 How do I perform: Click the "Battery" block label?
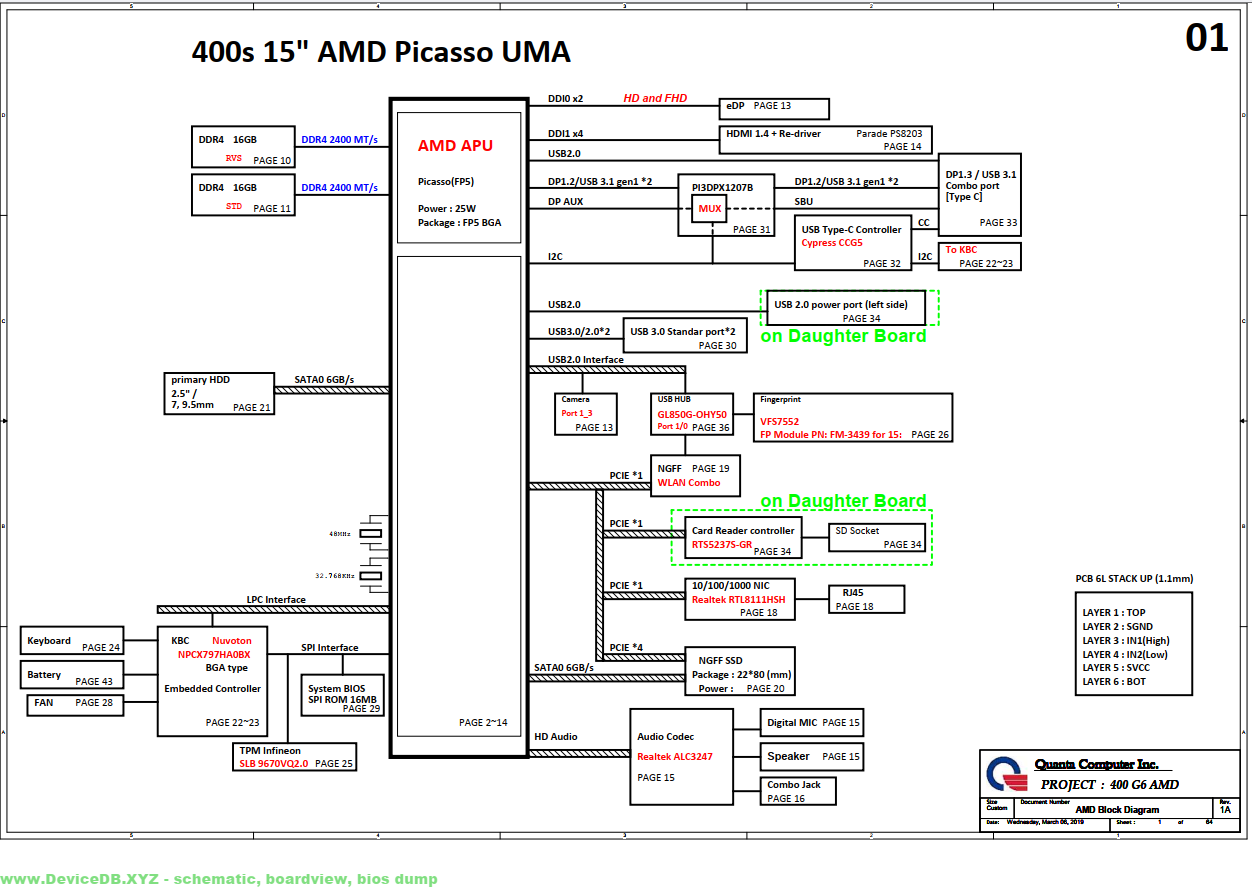(44, 675)
